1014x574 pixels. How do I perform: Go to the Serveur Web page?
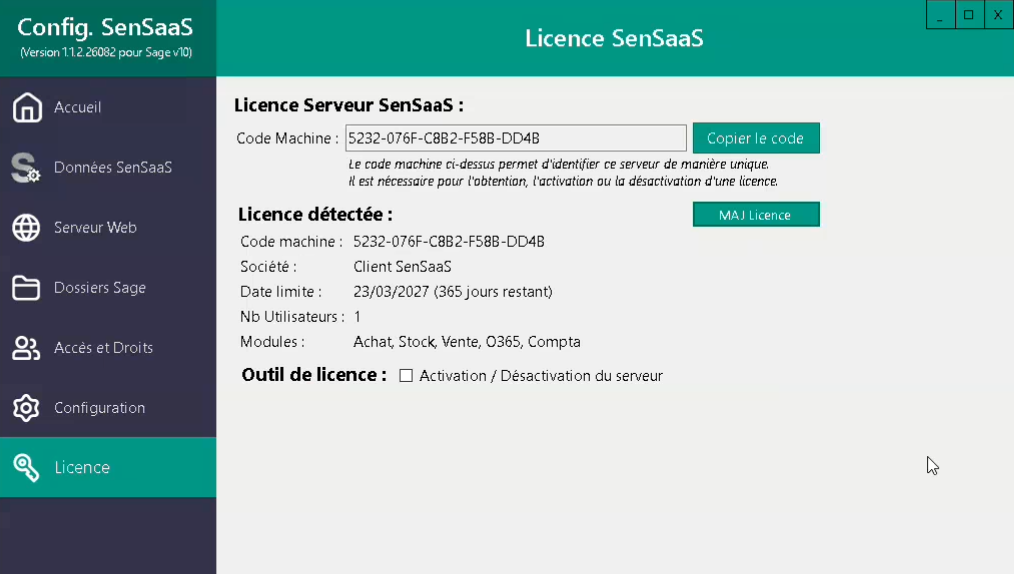coord(108,228)
